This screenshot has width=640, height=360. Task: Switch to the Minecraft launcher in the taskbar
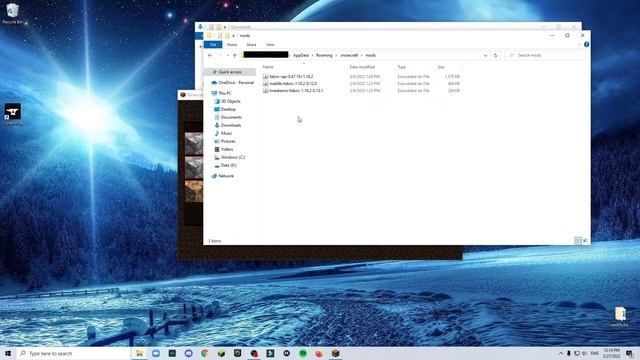[336, 353]
